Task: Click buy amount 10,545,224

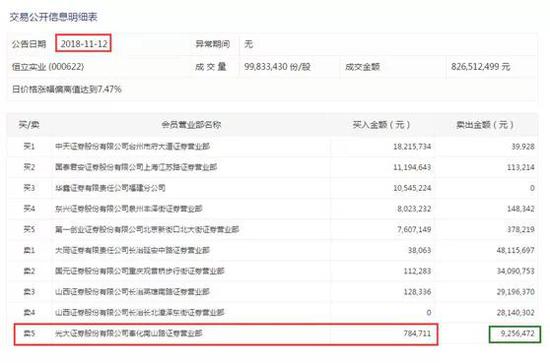Action: tap(412, 188)
